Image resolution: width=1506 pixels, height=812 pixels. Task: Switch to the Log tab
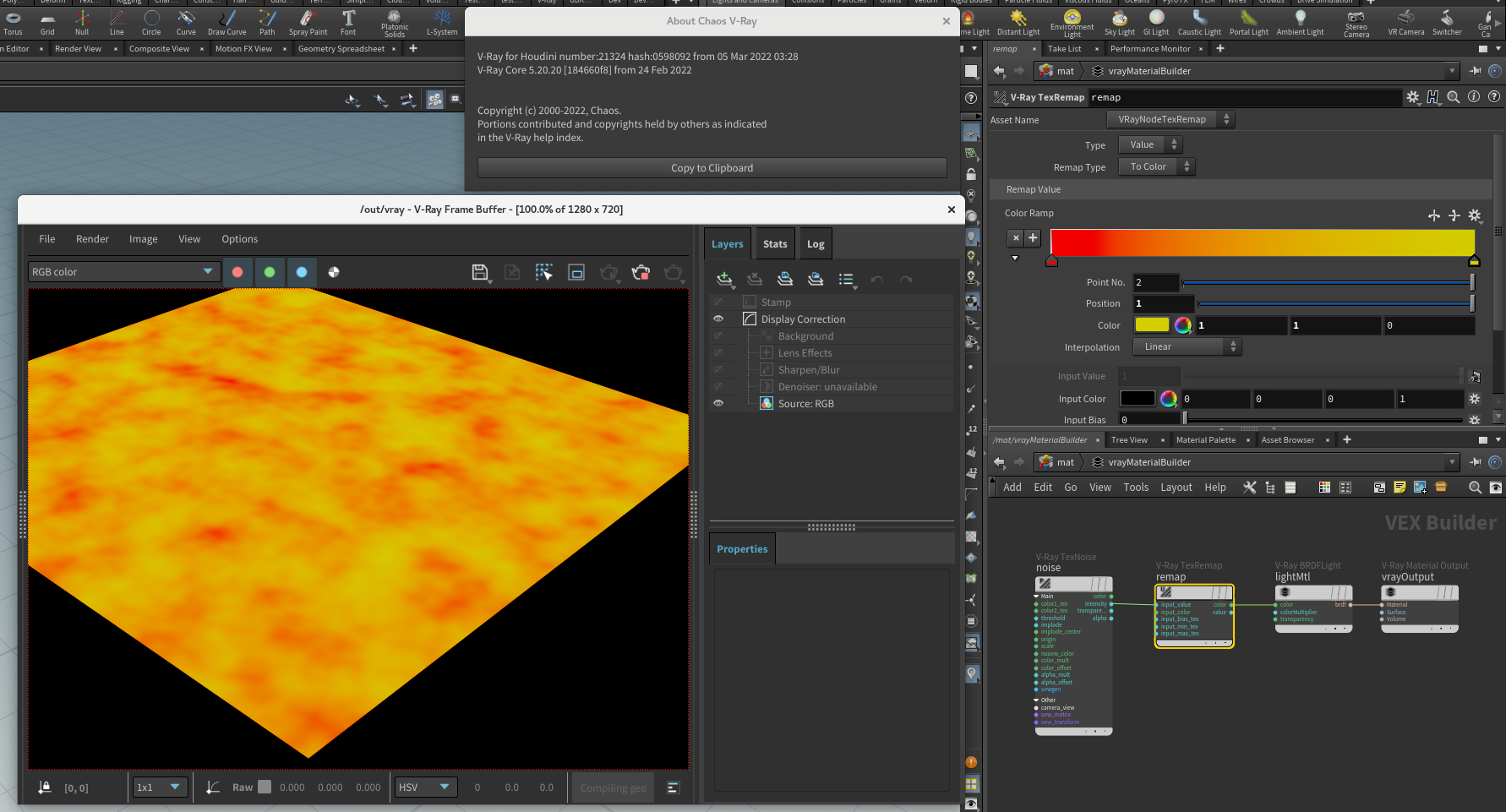click(x=816, y=244)
